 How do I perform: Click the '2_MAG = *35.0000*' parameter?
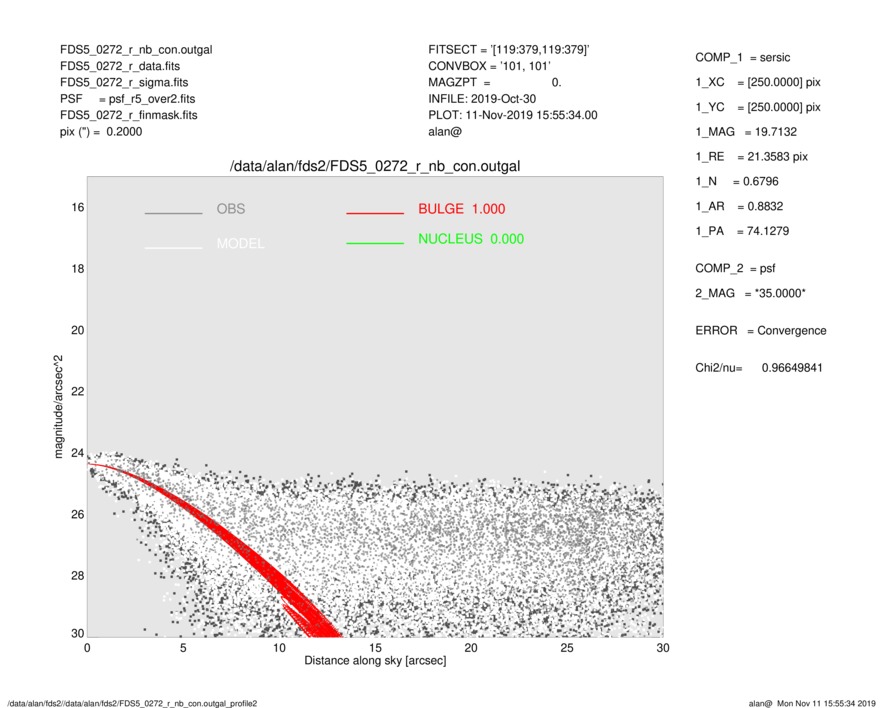pos(751,294)
